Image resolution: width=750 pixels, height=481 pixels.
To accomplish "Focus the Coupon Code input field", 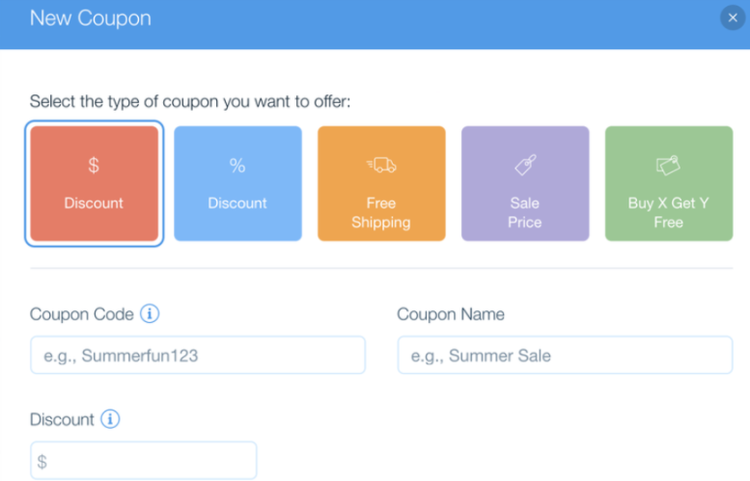I will (198, 355).
